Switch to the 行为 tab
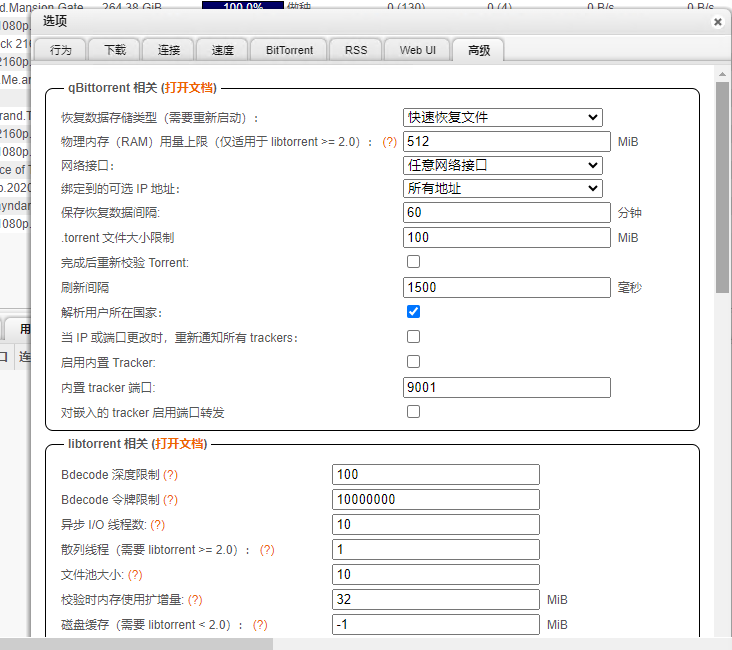Screen dimensions: 732x650 point(60,50)
